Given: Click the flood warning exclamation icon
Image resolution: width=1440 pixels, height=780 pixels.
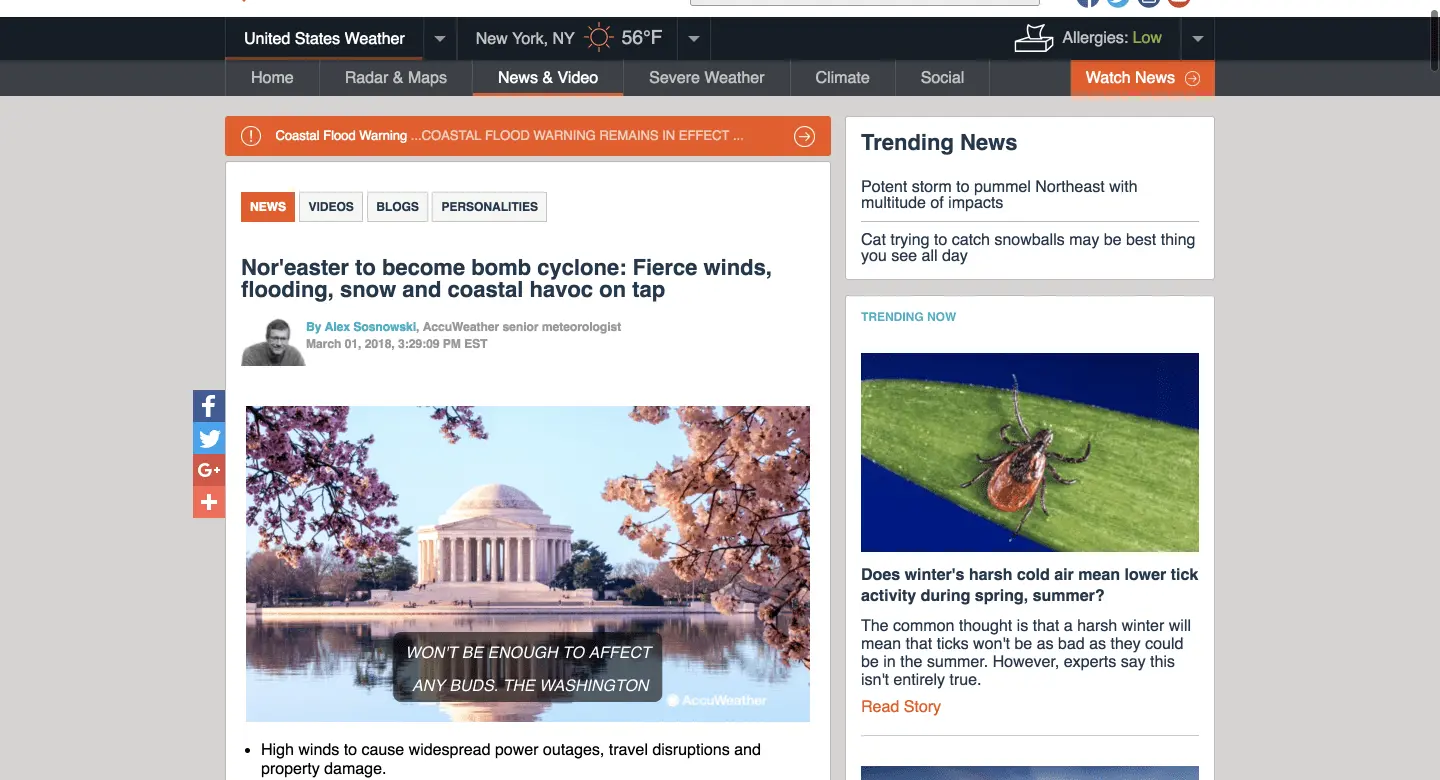Looking at the screenshot, I should (251, 136).
